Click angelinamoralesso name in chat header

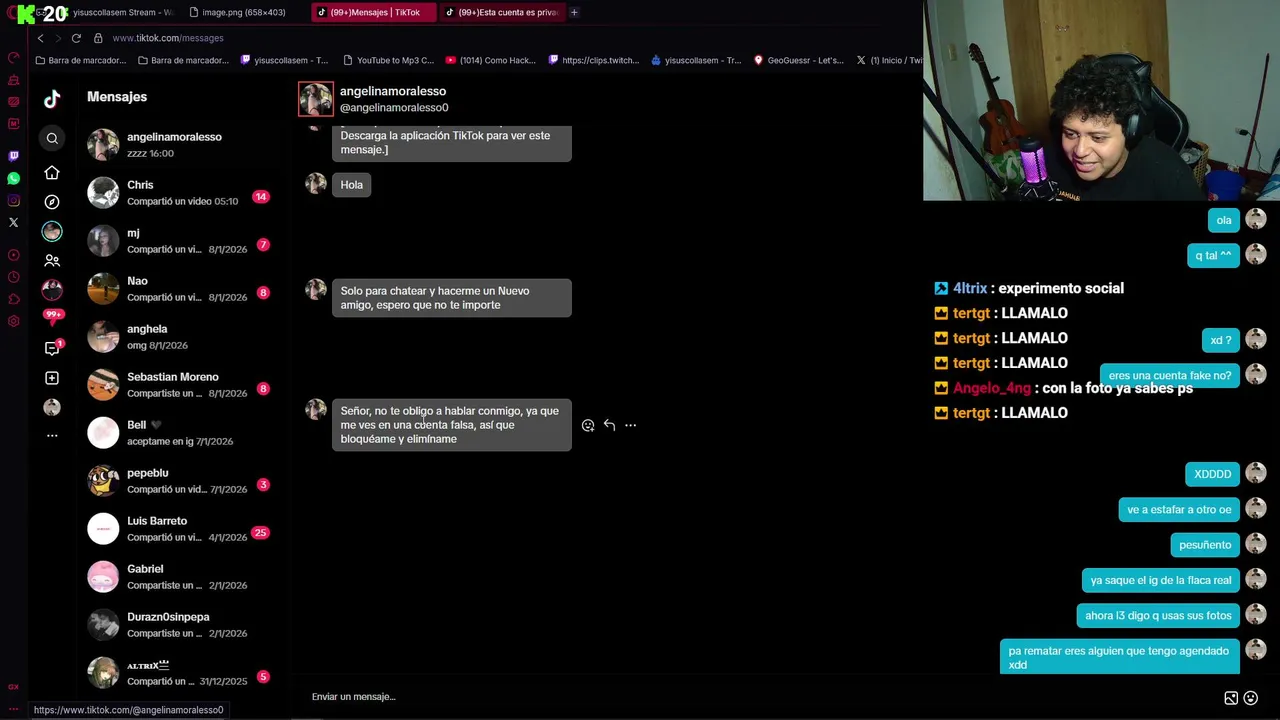coord(393,91)
